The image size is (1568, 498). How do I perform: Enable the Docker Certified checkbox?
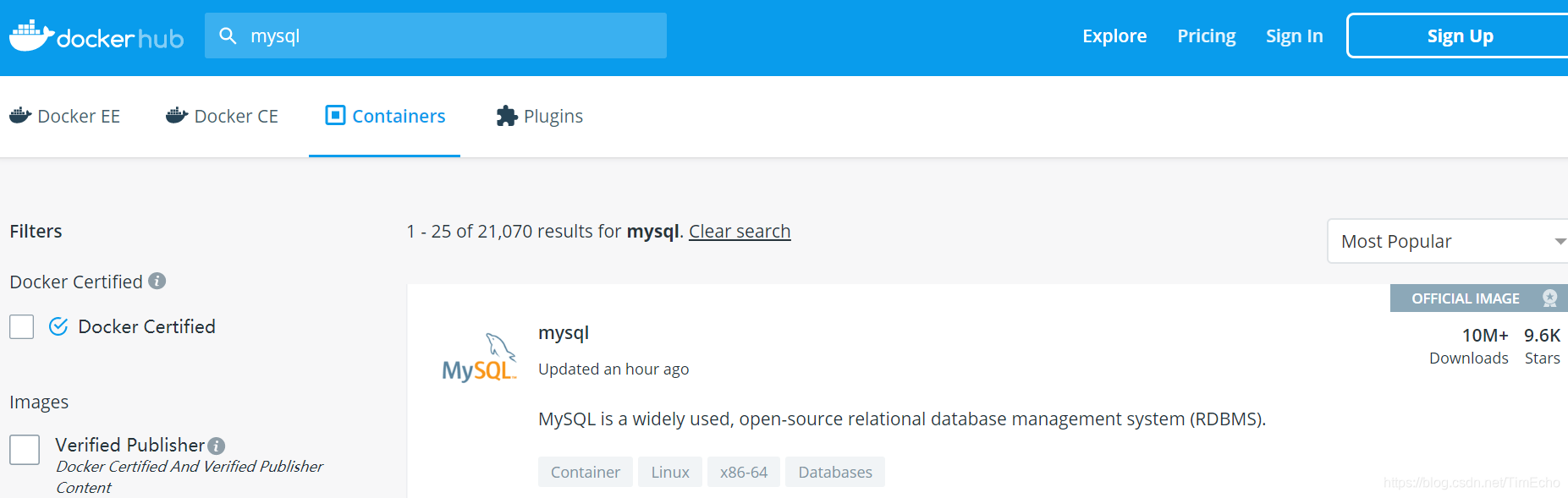(x=22, y=326)
